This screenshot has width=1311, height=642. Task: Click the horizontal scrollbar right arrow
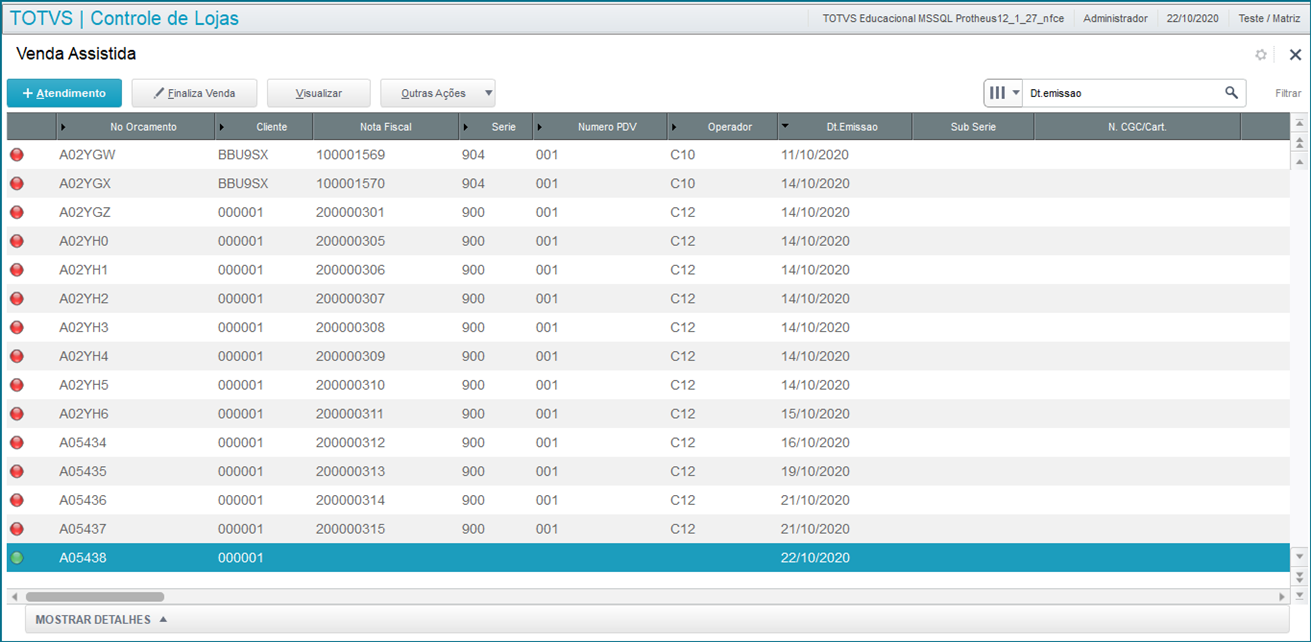pyautogui.click(x=1282, y=597)
